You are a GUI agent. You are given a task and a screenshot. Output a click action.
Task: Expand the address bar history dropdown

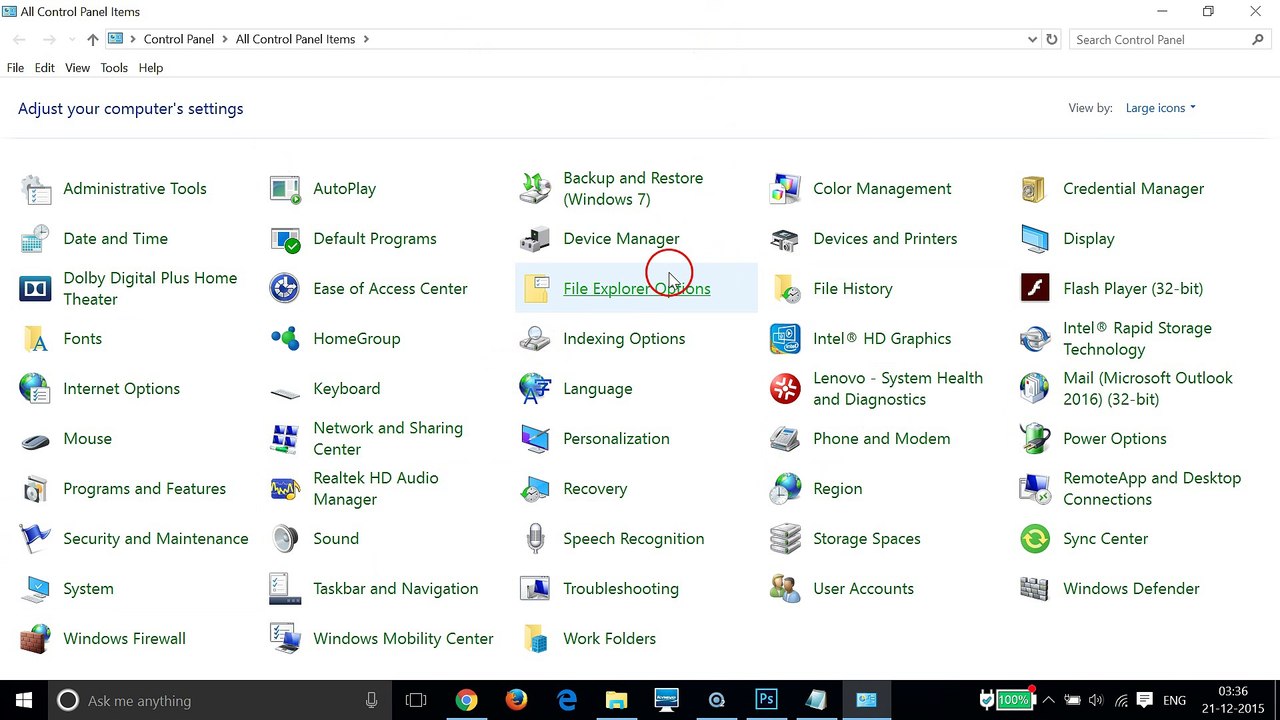(1032, 40)
